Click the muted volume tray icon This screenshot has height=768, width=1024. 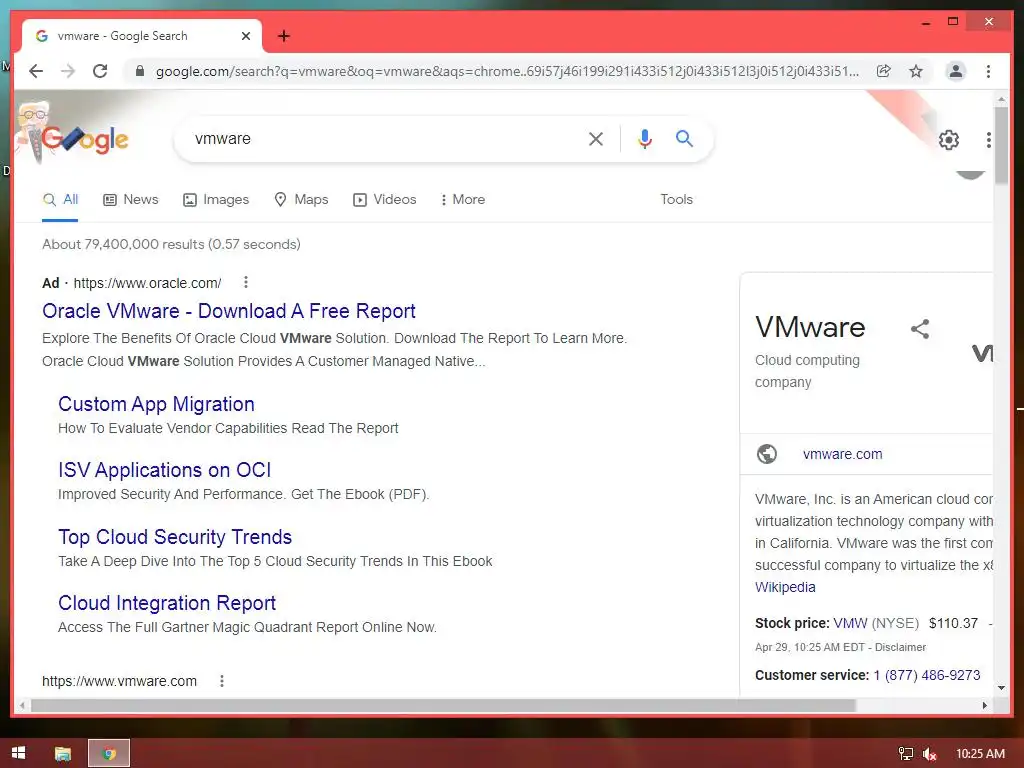(929, 754)
